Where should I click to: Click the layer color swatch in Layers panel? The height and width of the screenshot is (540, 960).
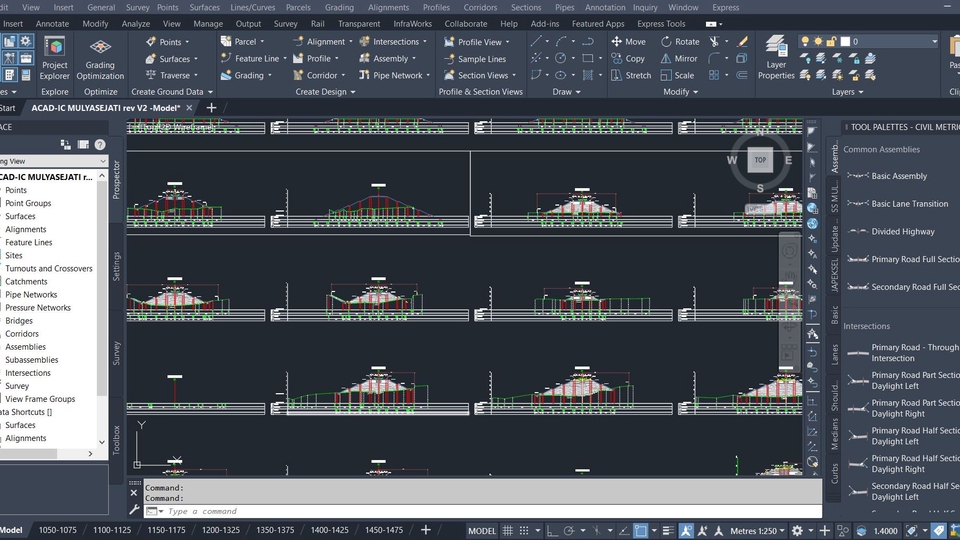pyautogui.click(x=844, y=42)
